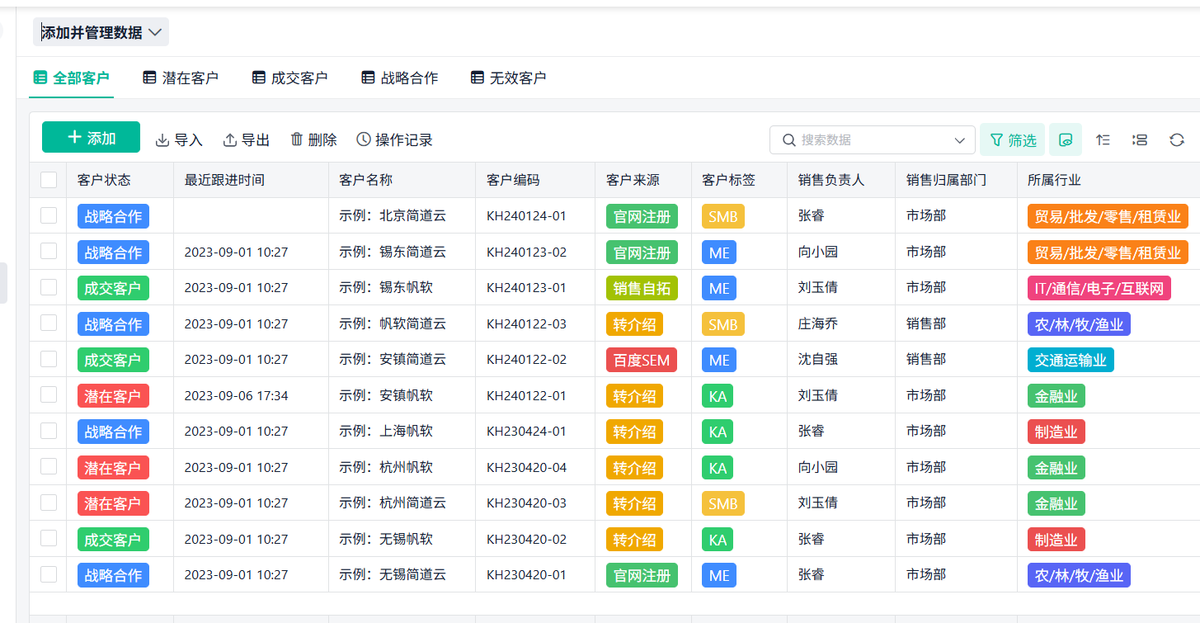The image size is (1200, 623).
Task: Click the red 百度SEM source tag
Action: (x=641, y=360)
